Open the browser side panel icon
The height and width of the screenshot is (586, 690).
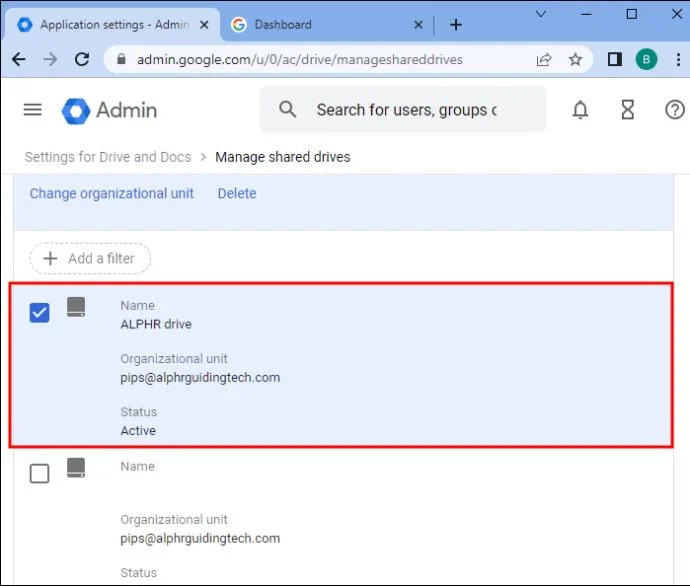pyautogui.click(x=614, y=59)
